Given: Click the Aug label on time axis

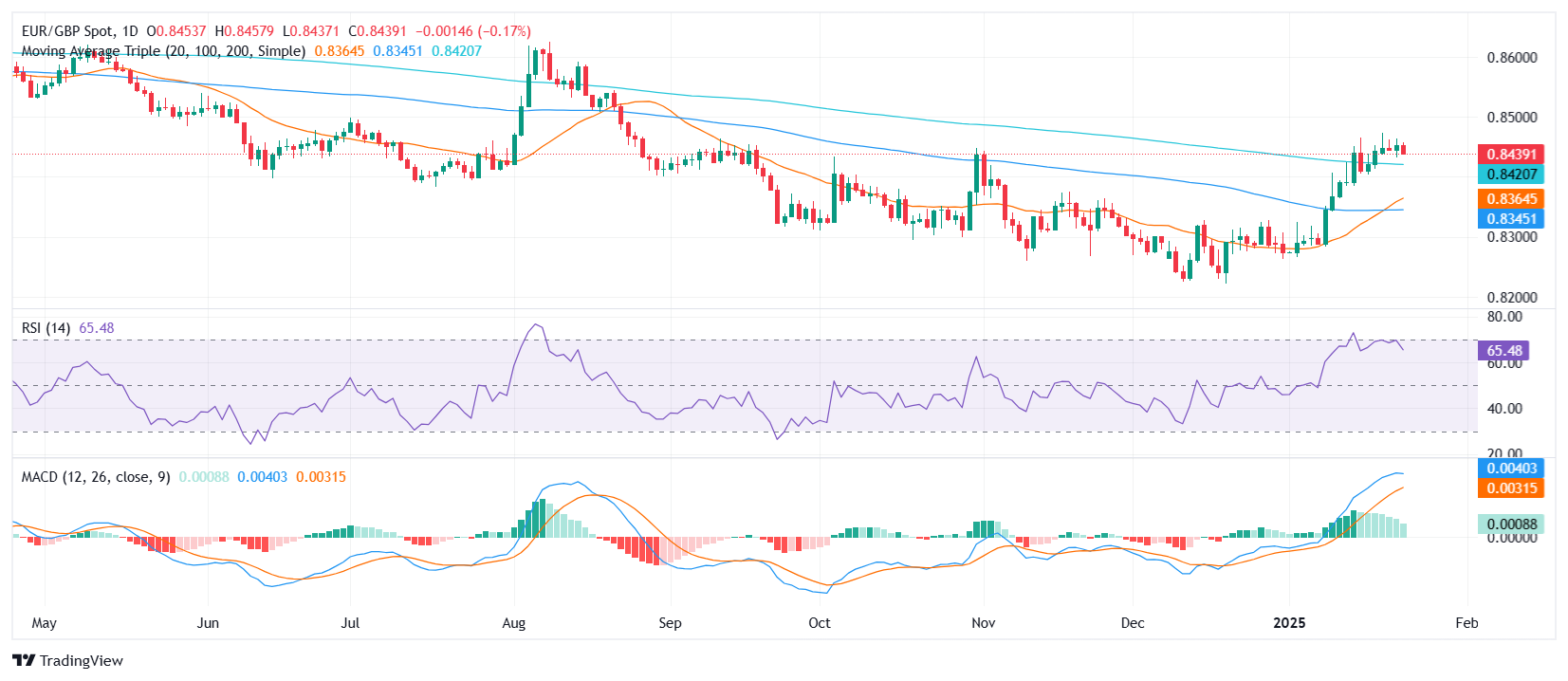Looking at the screenshot, I should (x=513, y=623).
